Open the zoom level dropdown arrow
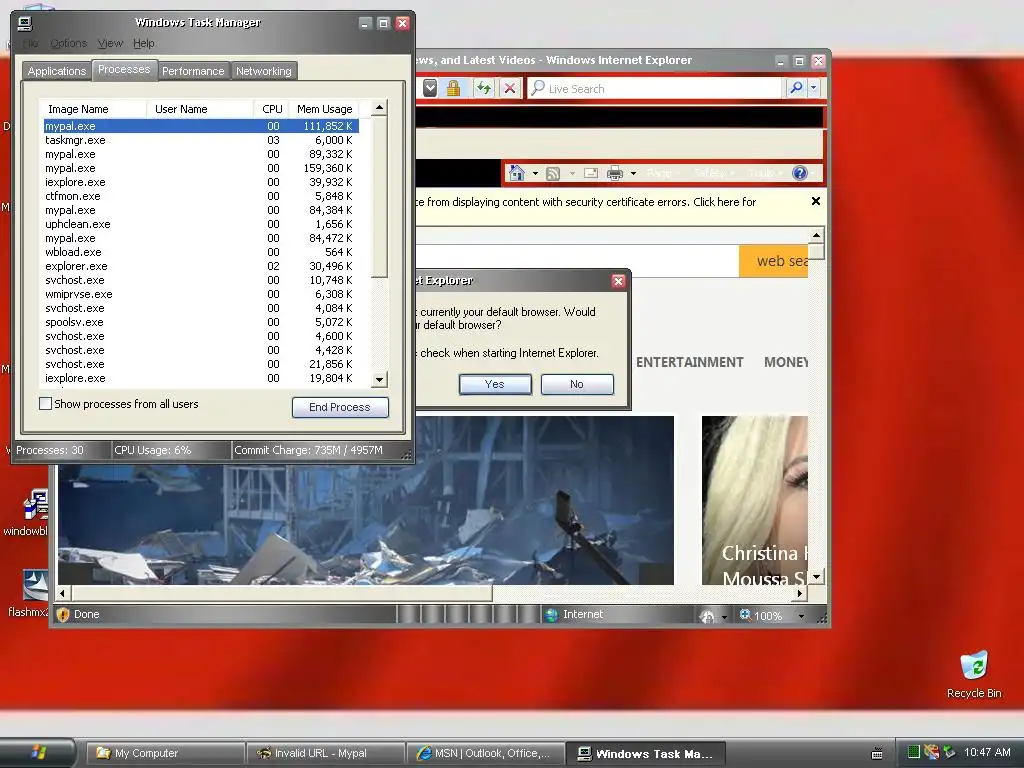 click(x=801, y=616)
